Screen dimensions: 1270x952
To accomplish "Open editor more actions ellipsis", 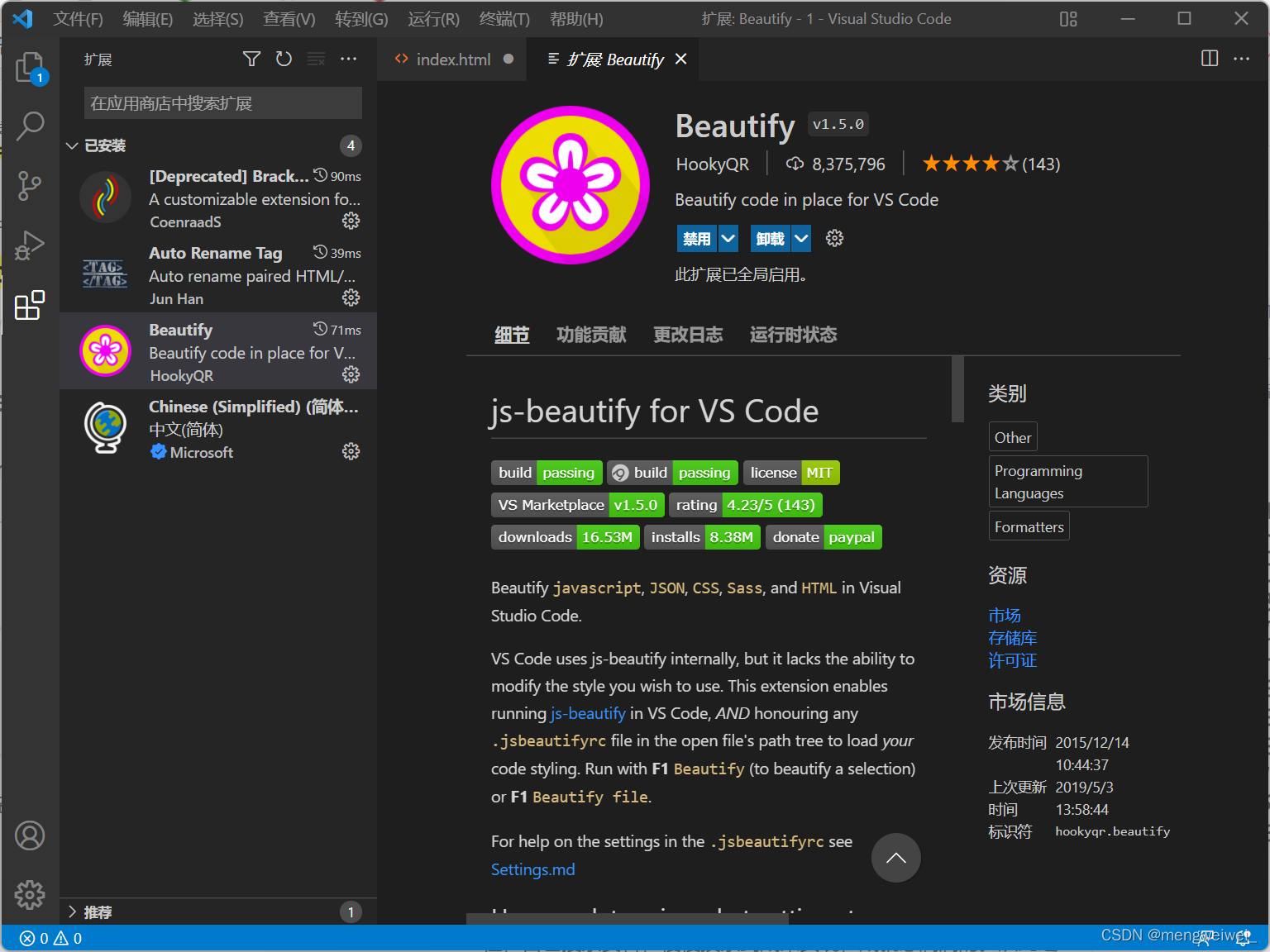I will 1242,58.
